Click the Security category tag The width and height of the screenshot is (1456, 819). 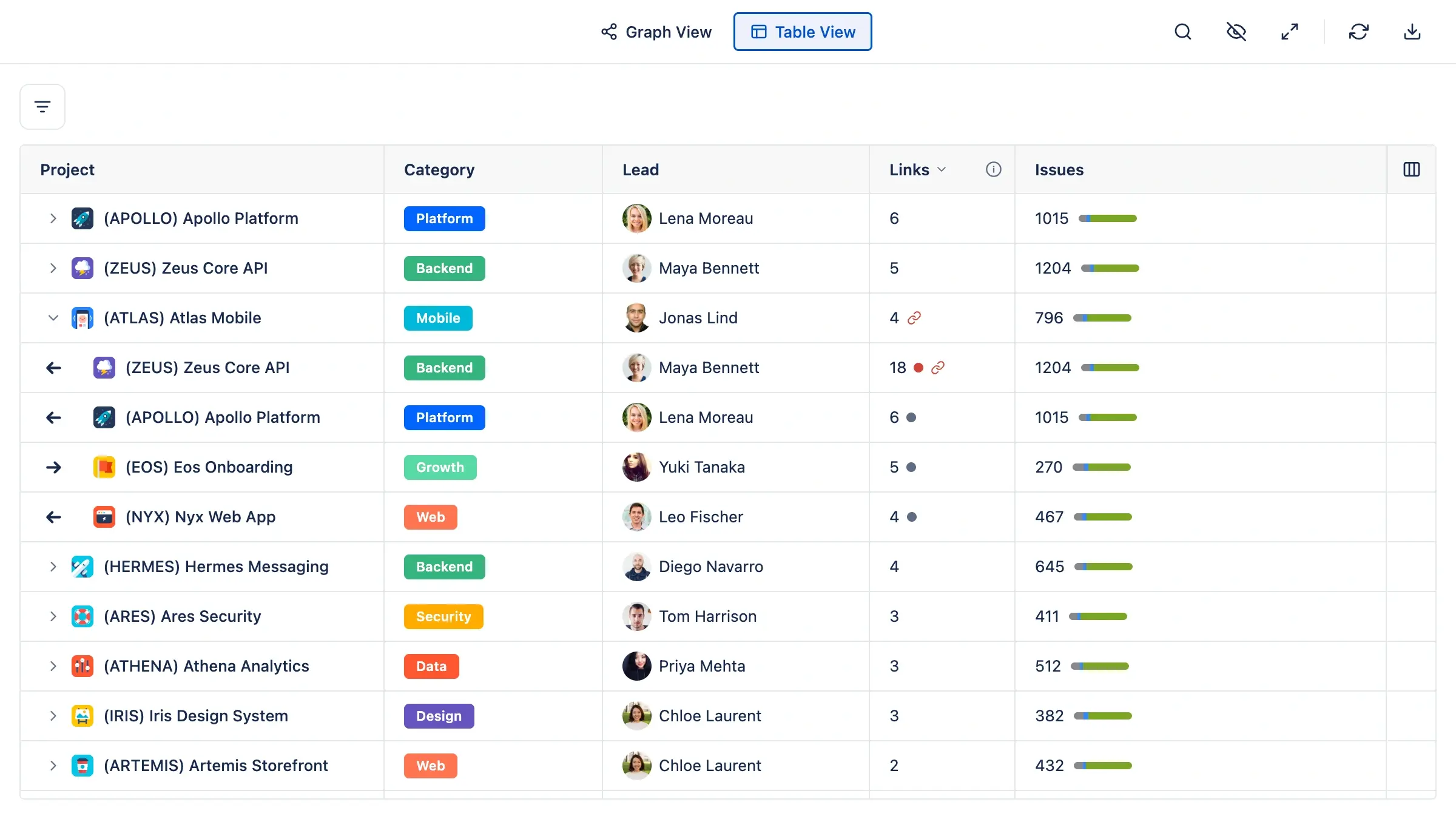coord(443,616)
